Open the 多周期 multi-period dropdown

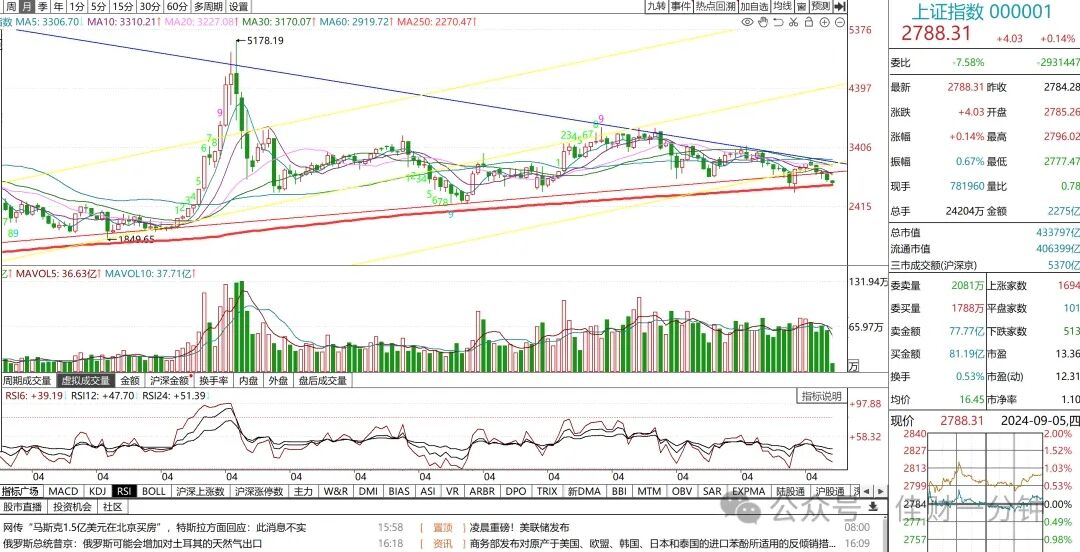click(208, 6)
